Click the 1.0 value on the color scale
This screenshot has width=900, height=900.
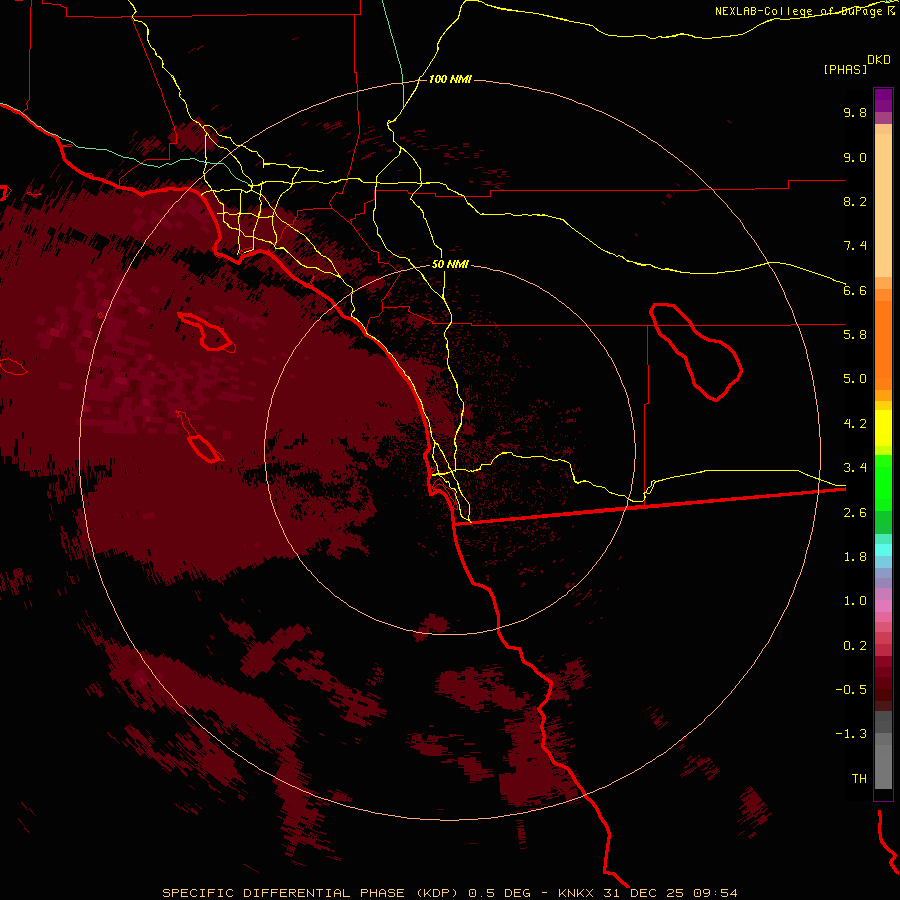point(855,601)
